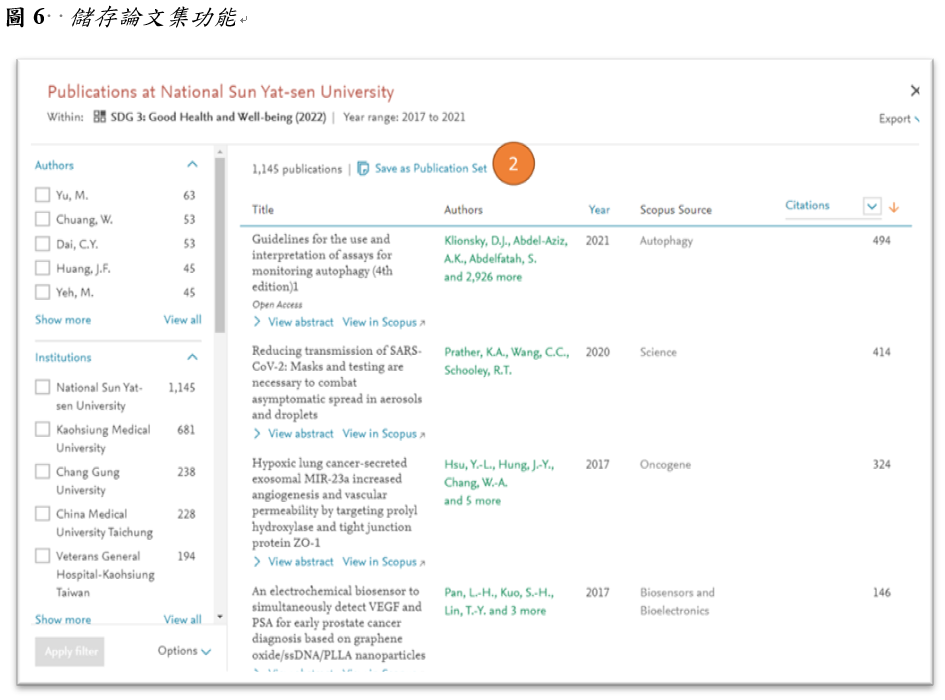Tick the National Sun Yat-sen University checkbox

point(42,387)
